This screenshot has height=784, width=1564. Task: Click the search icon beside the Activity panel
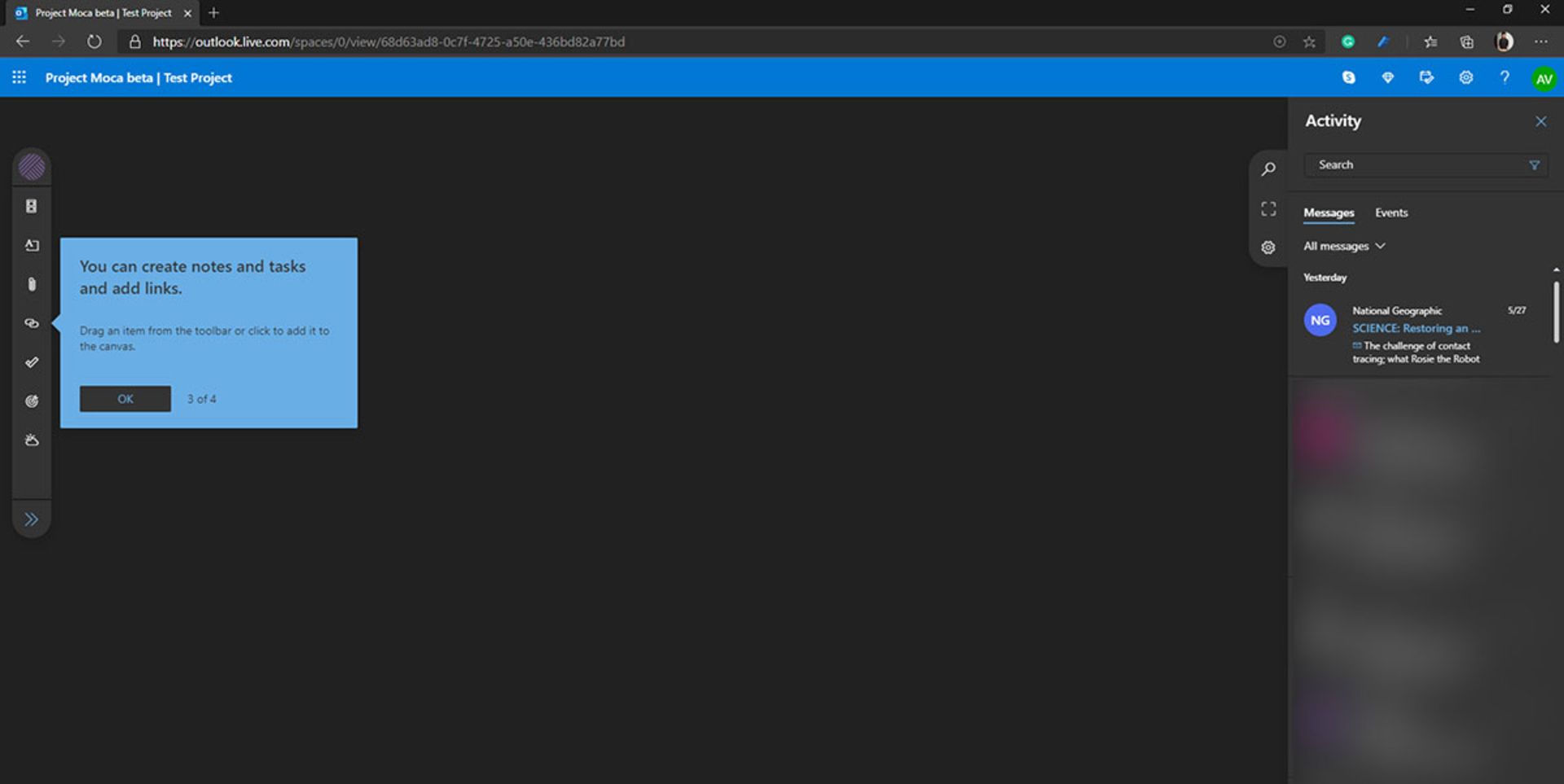tap(1268, 169)
